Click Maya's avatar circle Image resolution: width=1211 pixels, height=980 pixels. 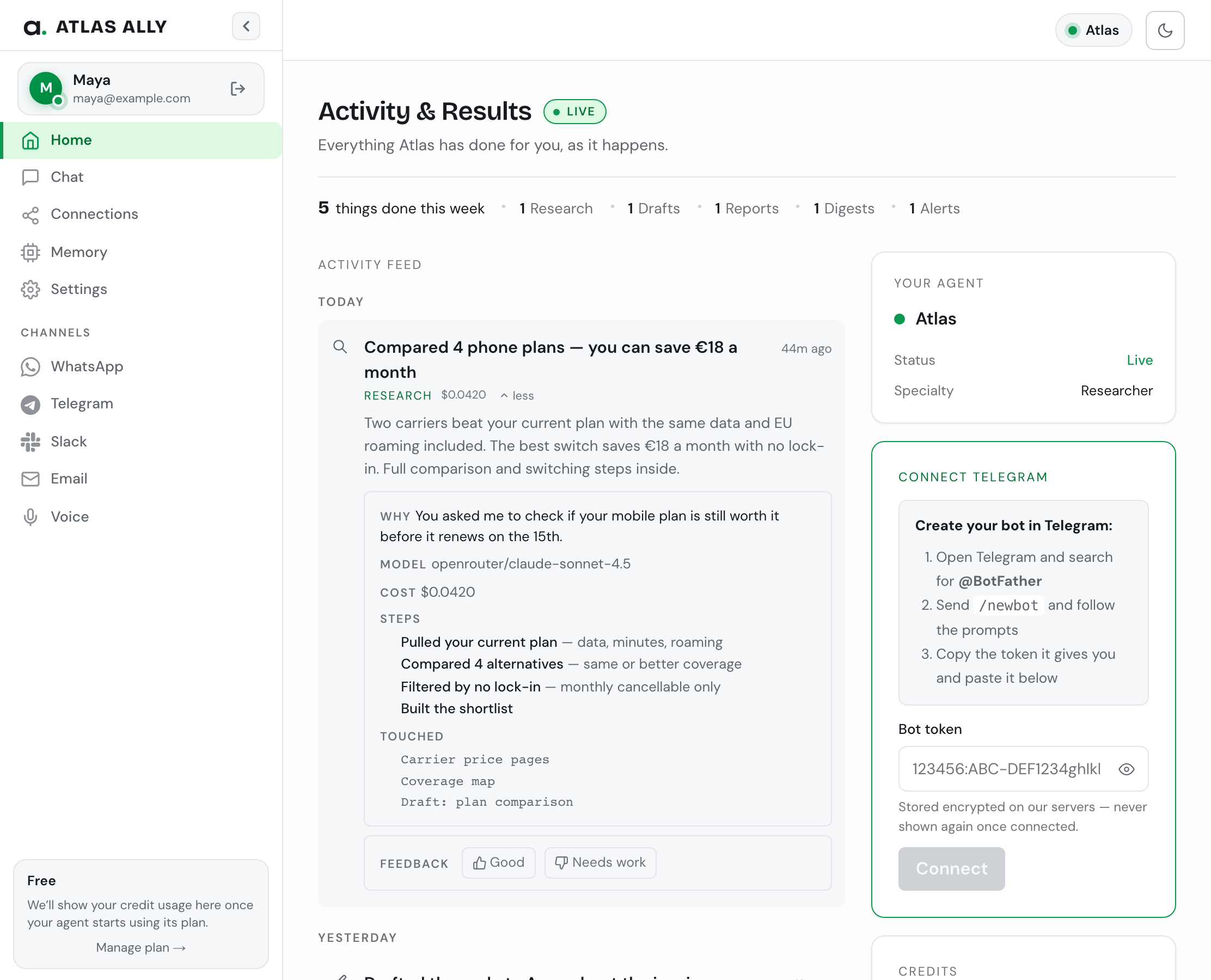[46, 88]
